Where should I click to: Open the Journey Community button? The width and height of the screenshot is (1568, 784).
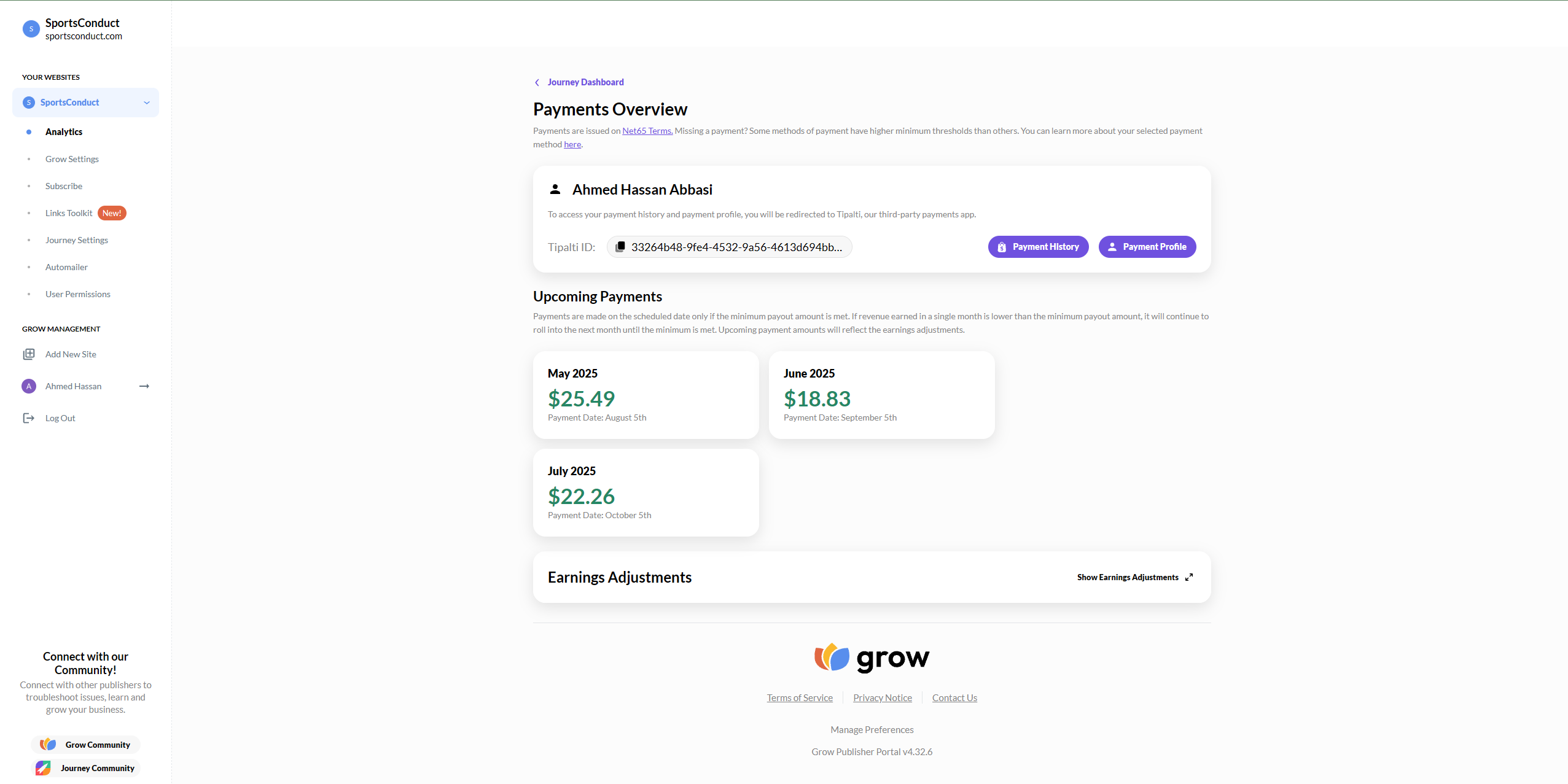tap(85, 768)
